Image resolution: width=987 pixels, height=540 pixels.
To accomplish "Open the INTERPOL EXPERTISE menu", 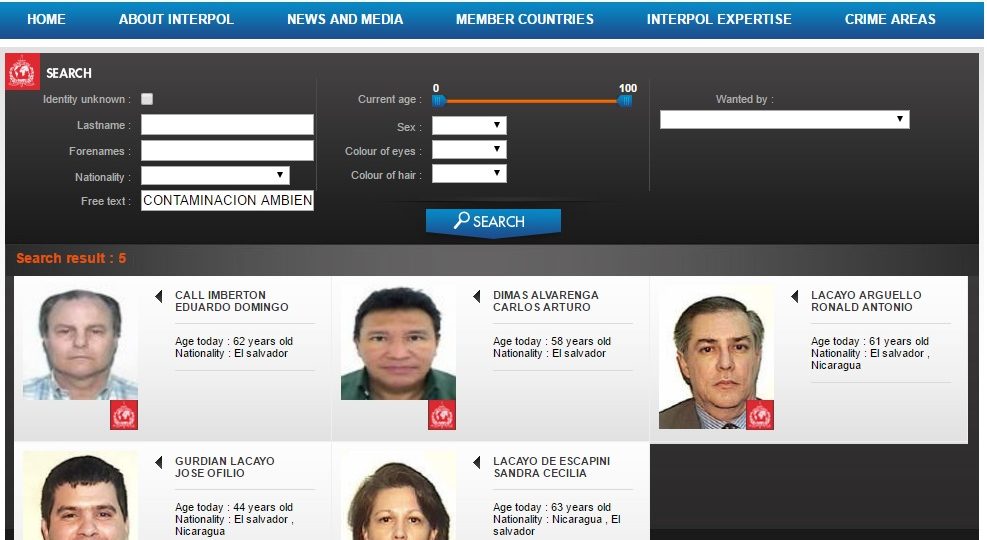I will pyautogui.click(x=719, y=20).
